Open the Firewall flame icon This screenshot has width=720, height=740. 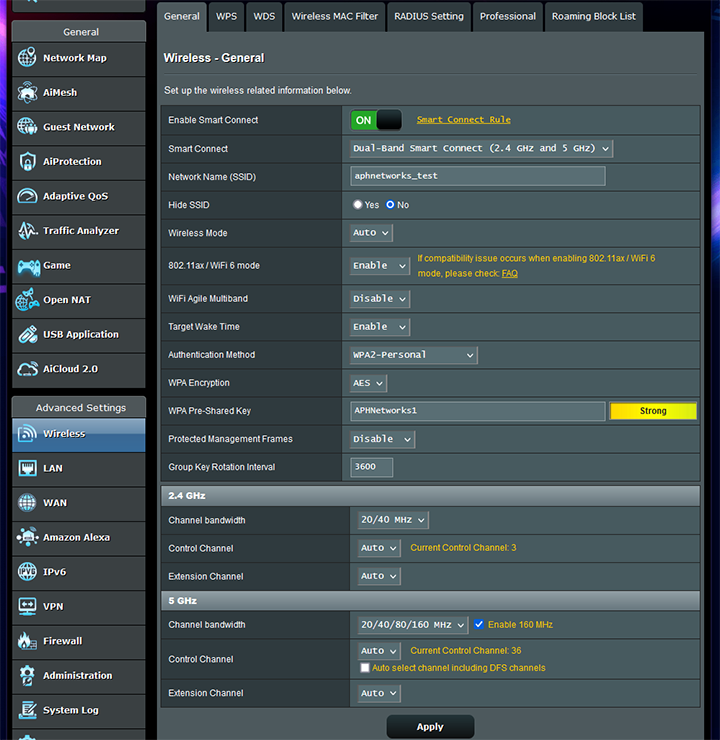click(x=27, y=641)
